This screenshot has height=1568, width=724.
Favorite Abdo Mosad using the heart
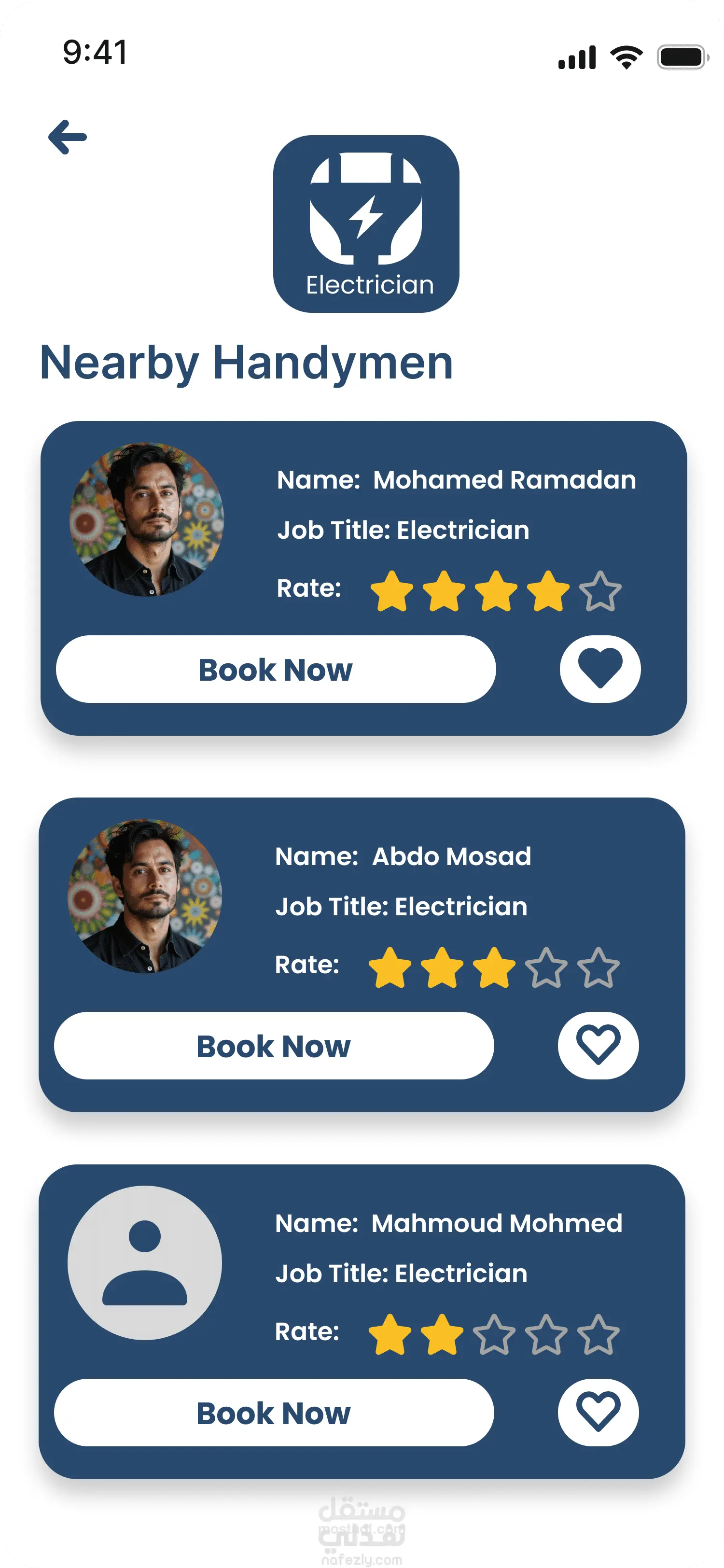[598, 1045]
